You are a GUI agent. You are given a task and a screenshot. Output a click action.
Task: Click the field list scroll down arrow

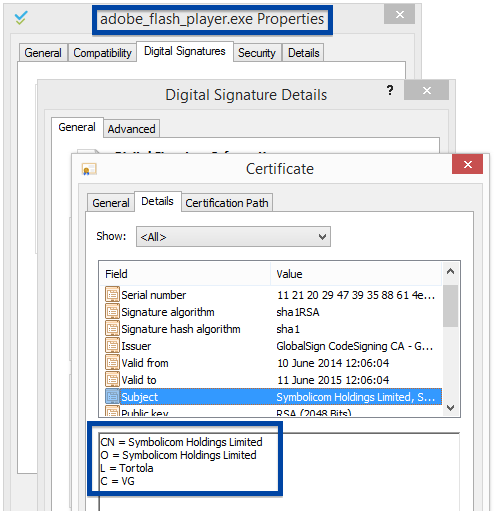click(450, 407)
